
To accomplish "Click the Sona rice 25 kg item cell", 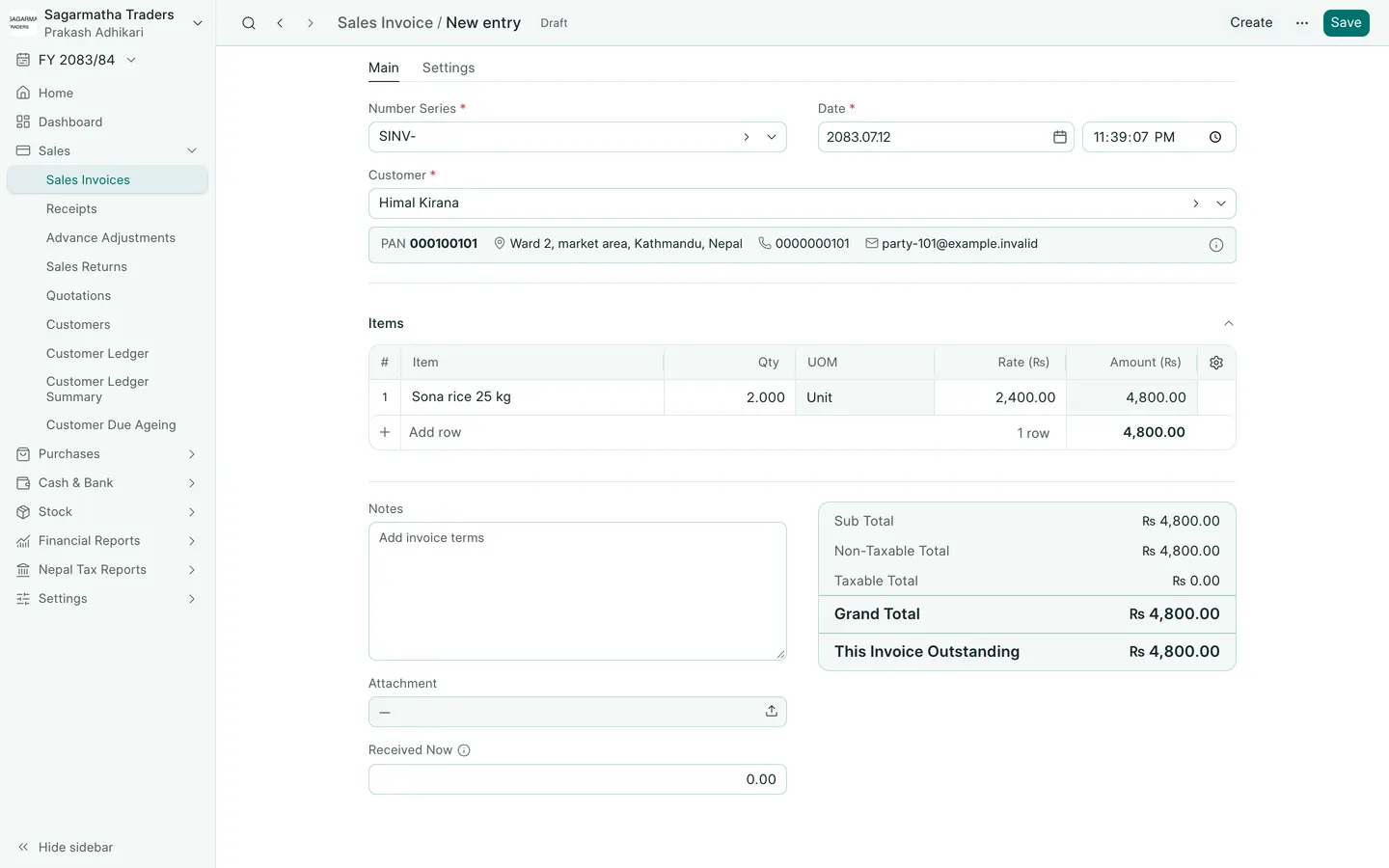I will coord(532,397).
